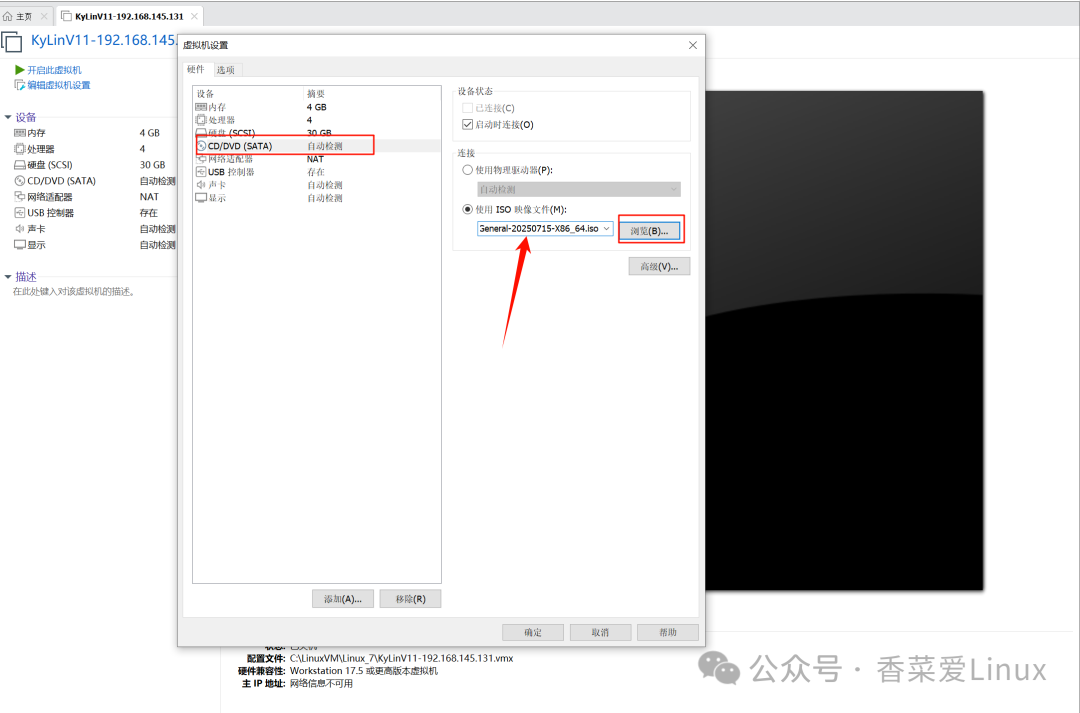
Task: Click the 高级(V)... button
Action: point(659,267)
